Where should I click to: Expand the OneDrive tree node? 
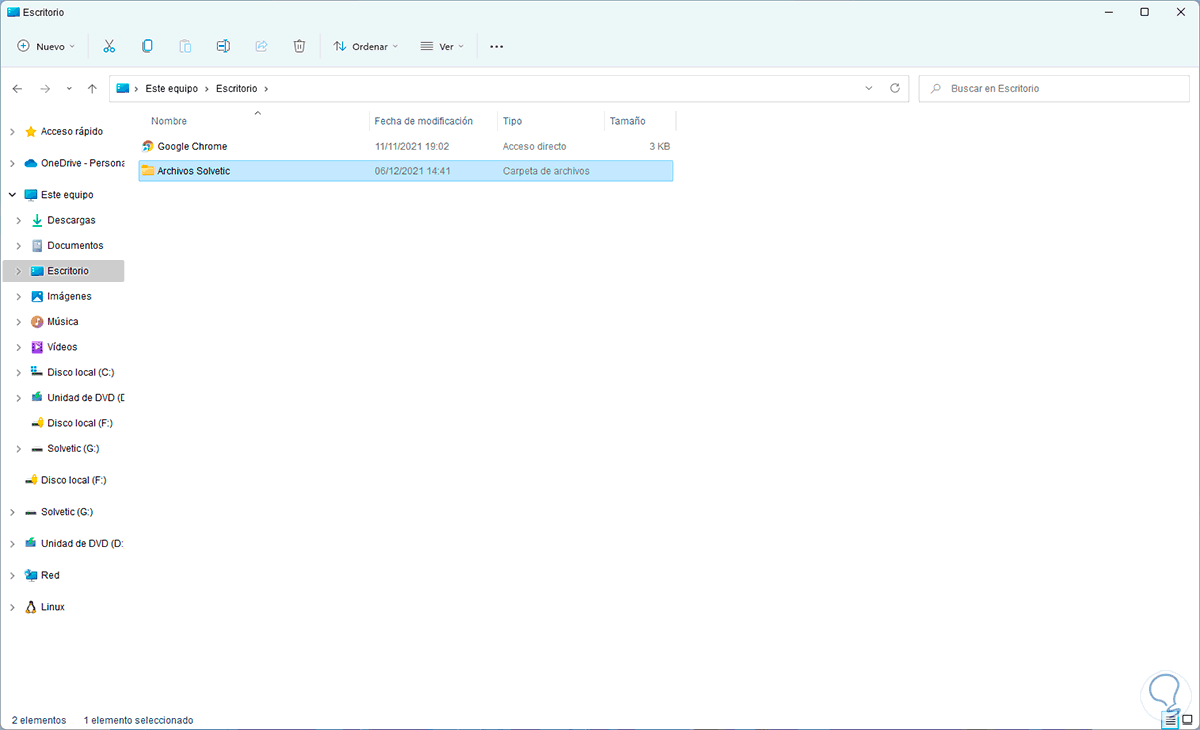pos(12,163)
